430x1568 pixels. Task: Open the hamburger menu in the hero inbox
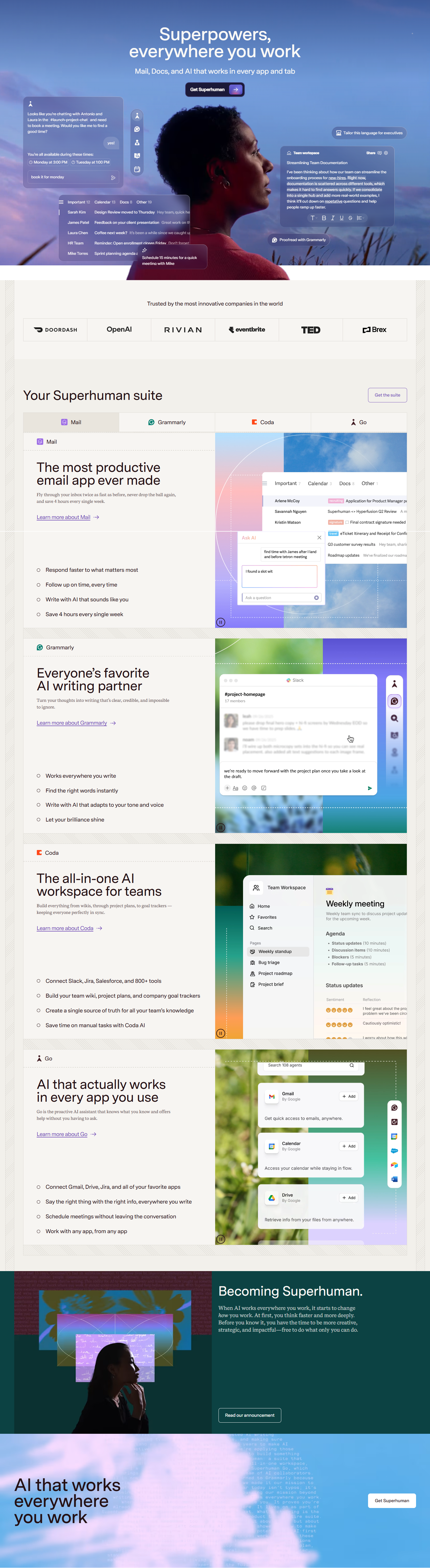coord(61,202)
